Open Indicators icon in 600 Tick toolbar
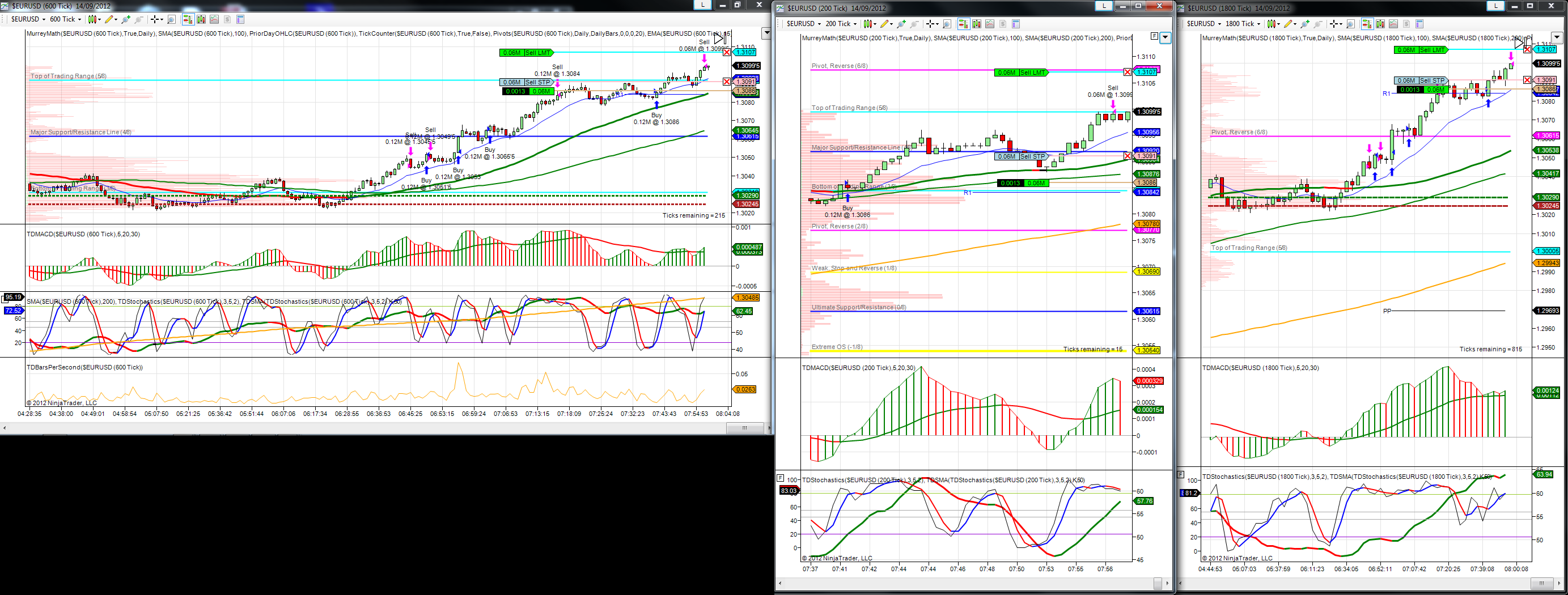The image size is (1568, 595). tap(214, 19)
